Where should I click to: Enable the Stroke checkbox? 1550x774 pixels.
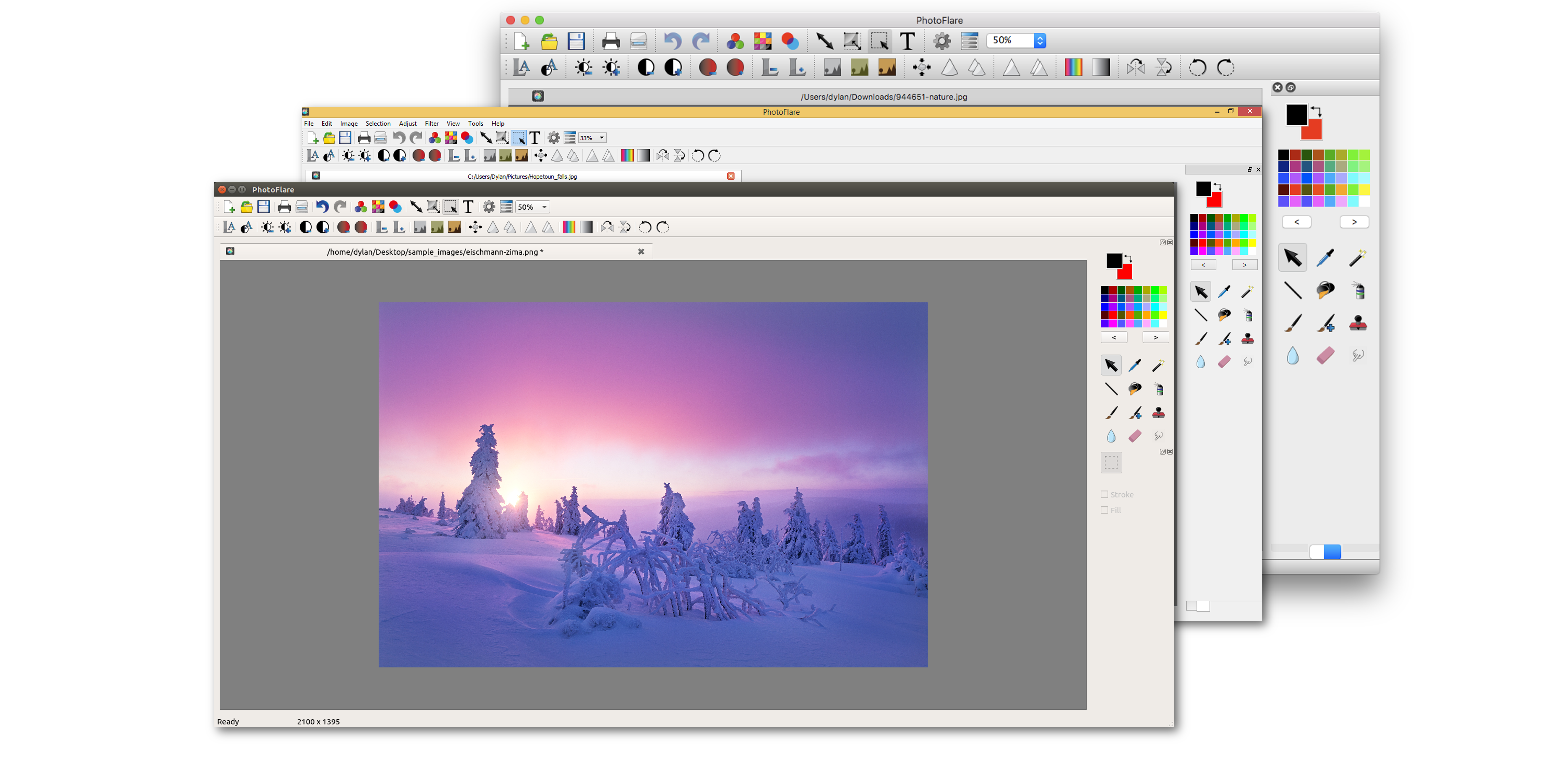1104,494
